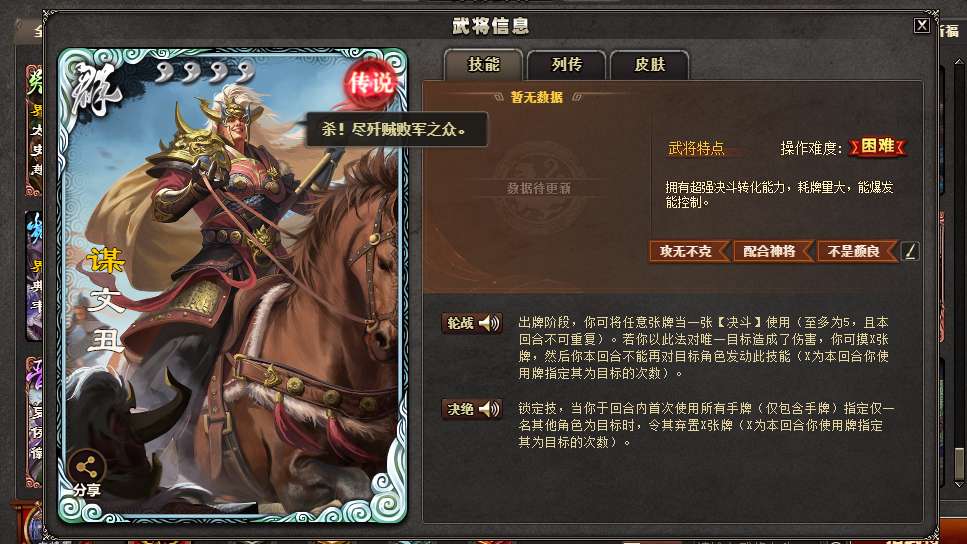This screenshot has height=544, width=967.
Task: Click the 决绝 skill name button
Action: coord(460,409)
